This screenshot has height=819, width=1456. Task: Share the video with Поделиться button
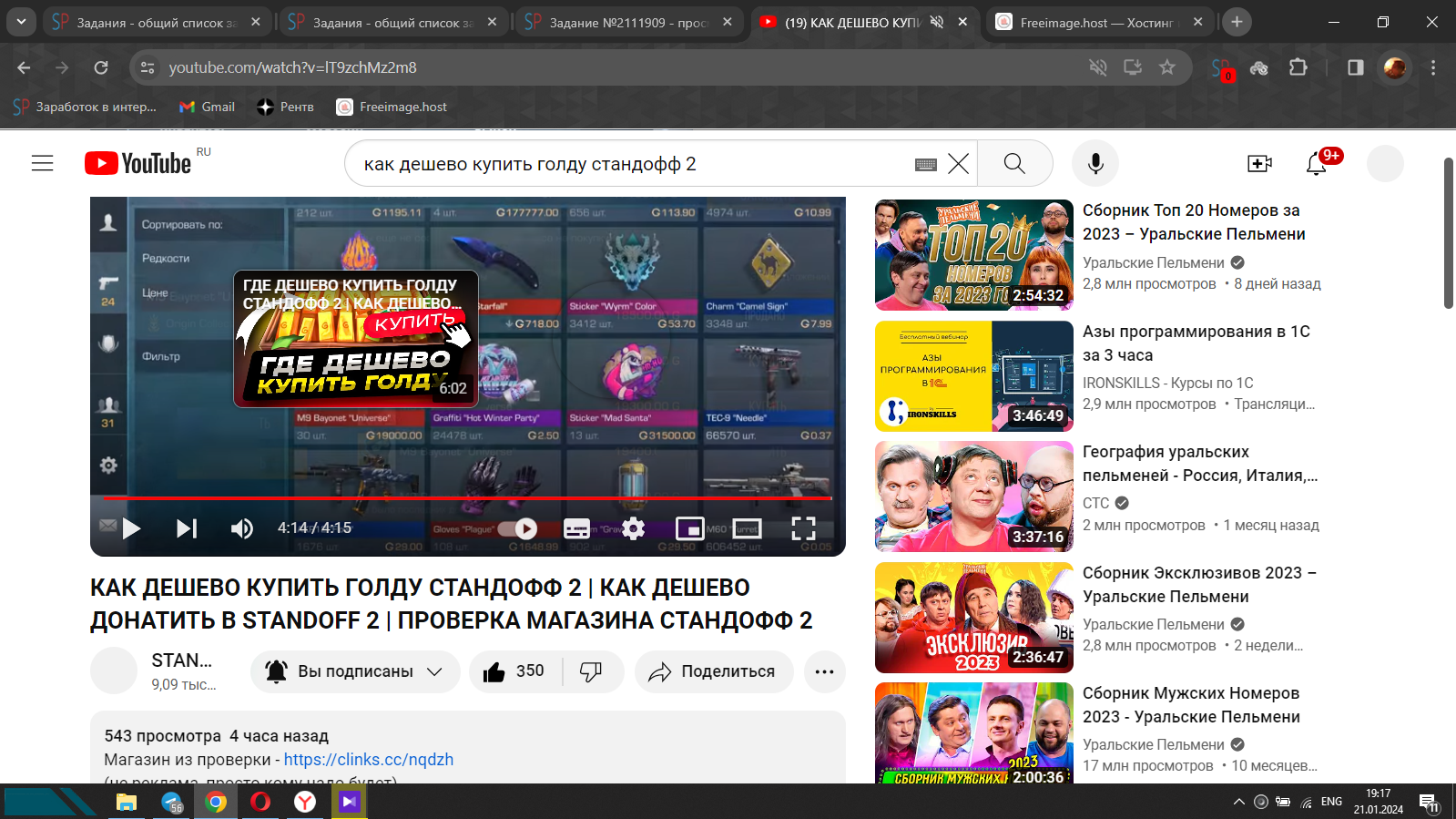(x=714, y=671)
